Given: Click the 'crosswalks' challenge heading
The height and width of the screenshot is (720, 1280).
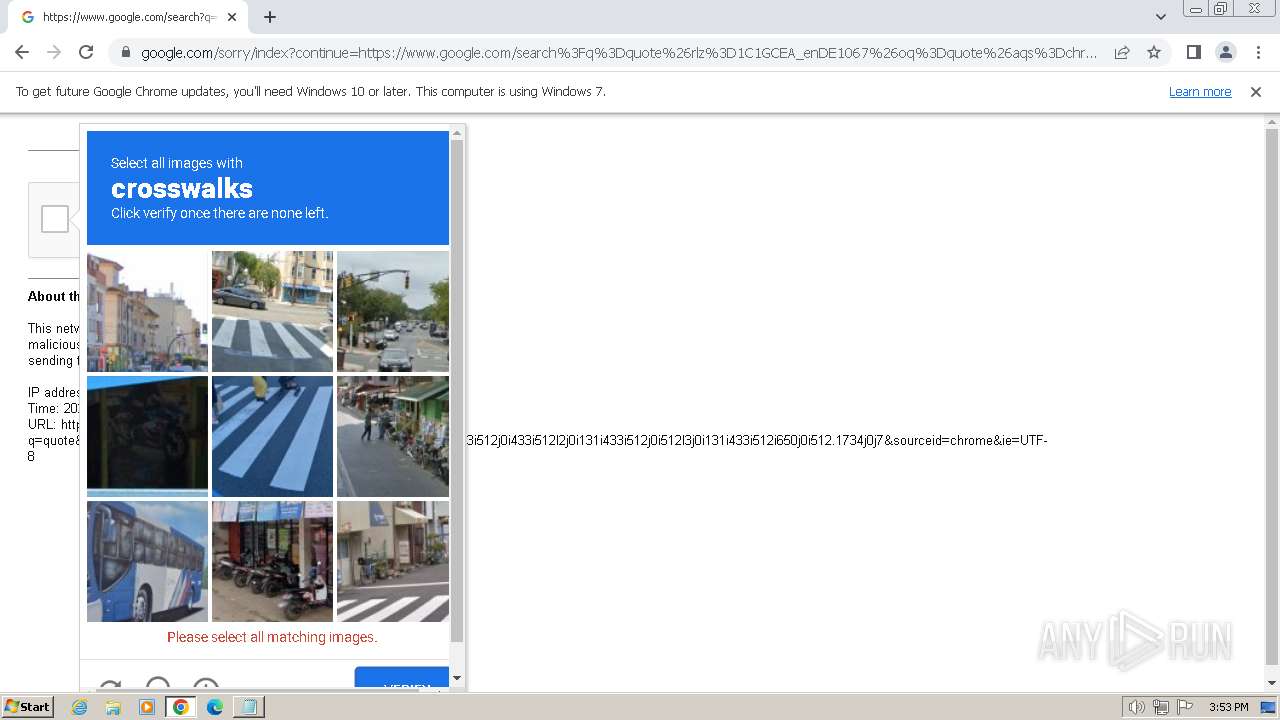Looking at the screenshot, I should coord(182,188).
